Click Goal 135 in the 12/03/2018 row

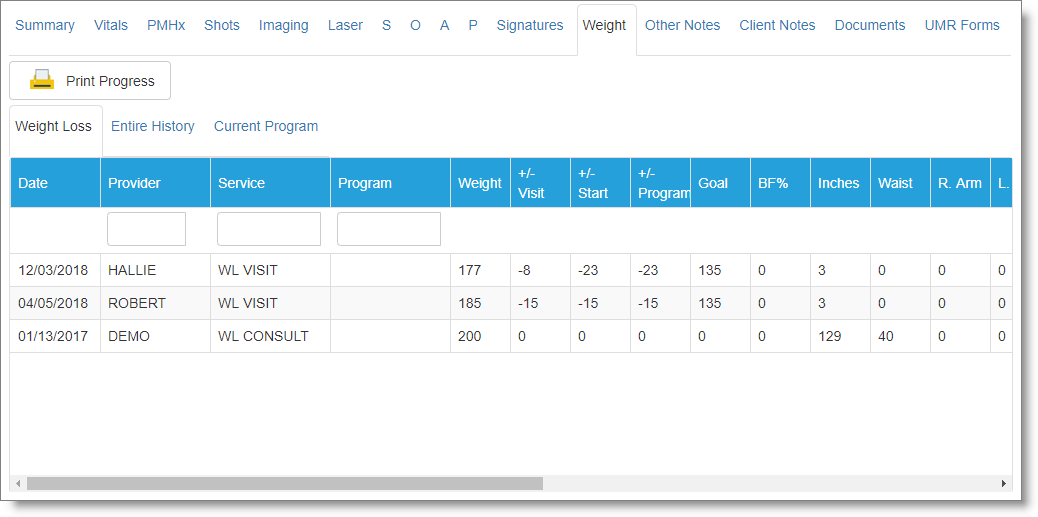[710, 270]
